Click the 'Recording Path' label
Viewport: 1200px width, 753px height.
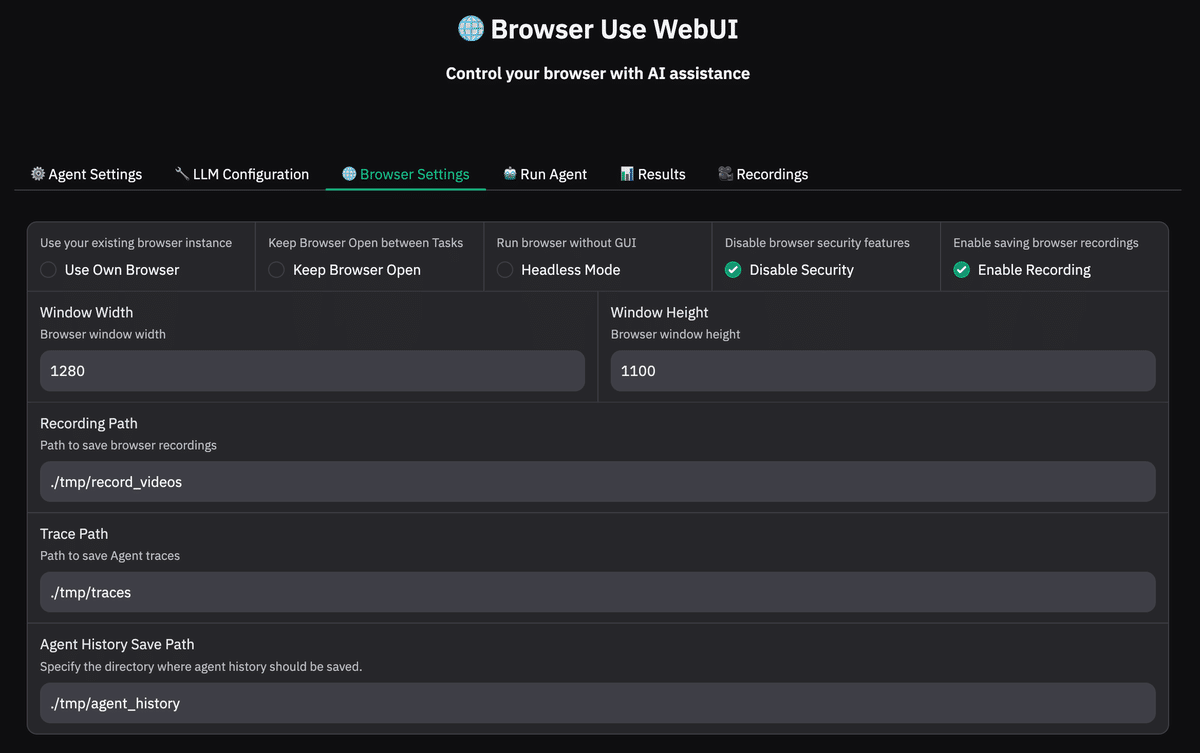click(x=89, y=423)
